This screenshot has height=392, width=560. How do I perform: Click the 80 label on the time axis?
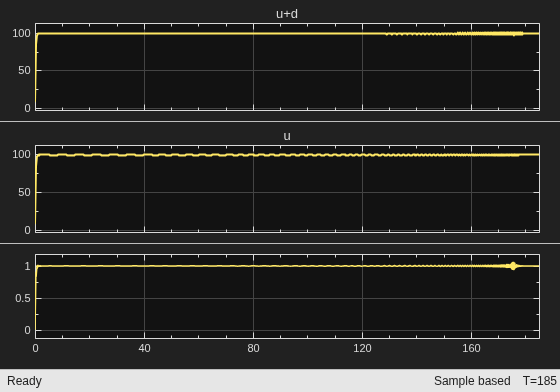253,348
